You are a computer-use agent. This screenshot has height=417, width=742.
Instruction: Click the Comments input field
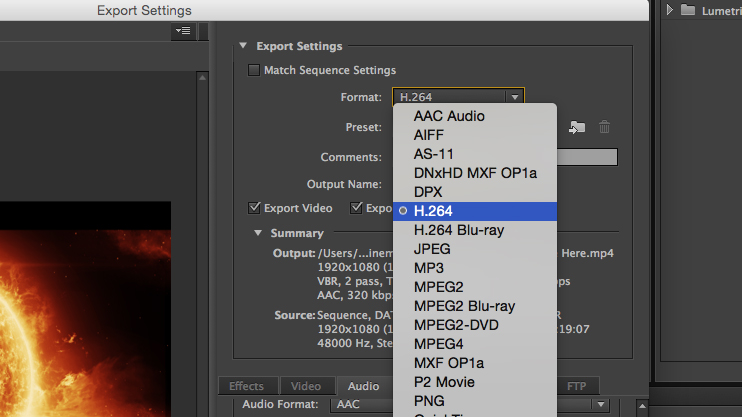click(587, 157)
